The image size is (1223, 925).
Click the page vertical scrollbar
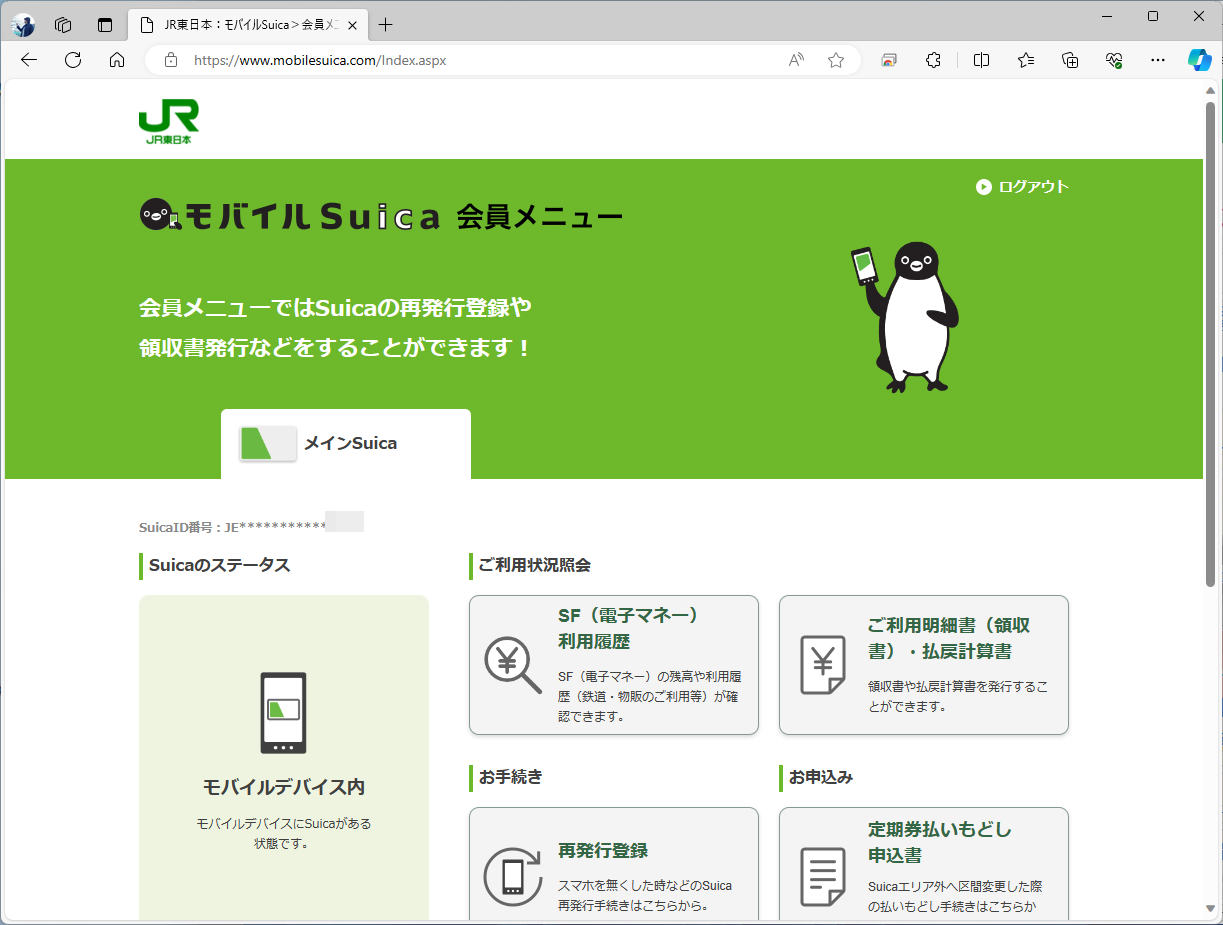click(1211, 343)
